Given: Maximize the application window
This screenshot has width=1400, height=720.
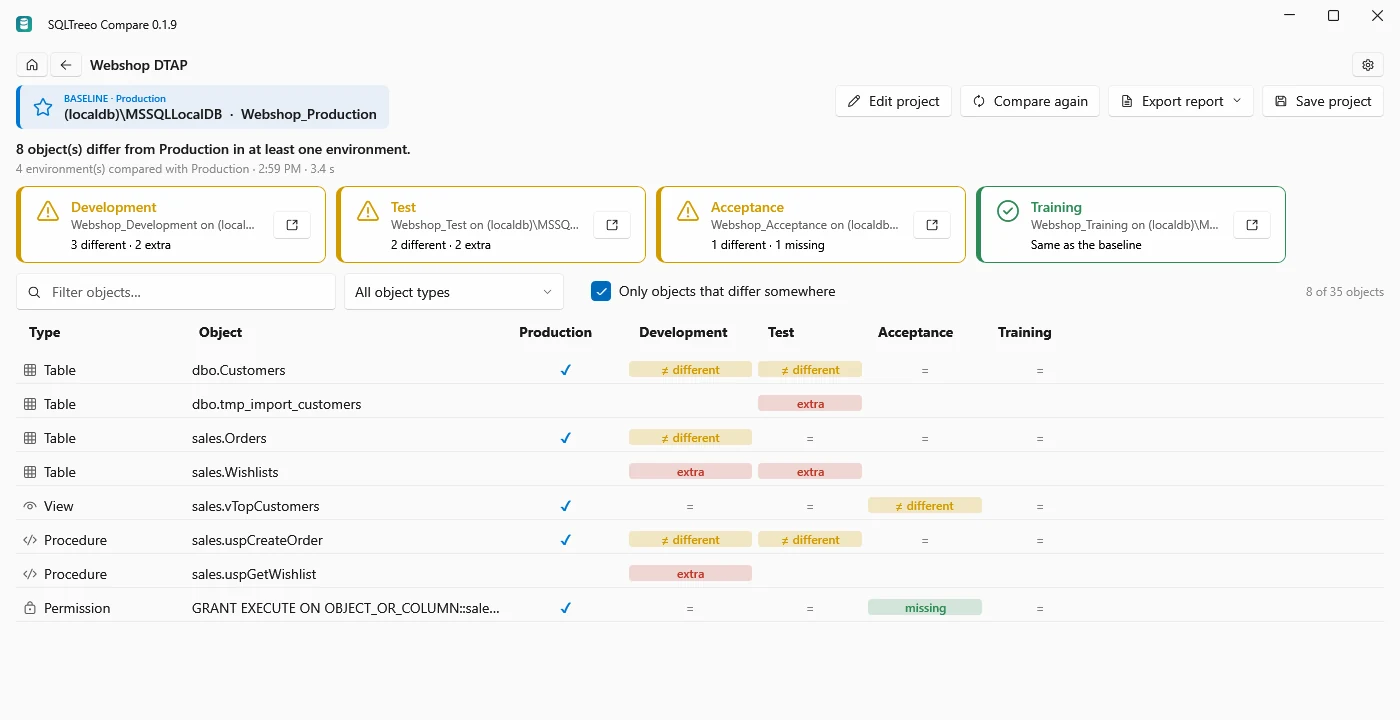Looking at the screenshot, I should click(x=1333, y=15).
